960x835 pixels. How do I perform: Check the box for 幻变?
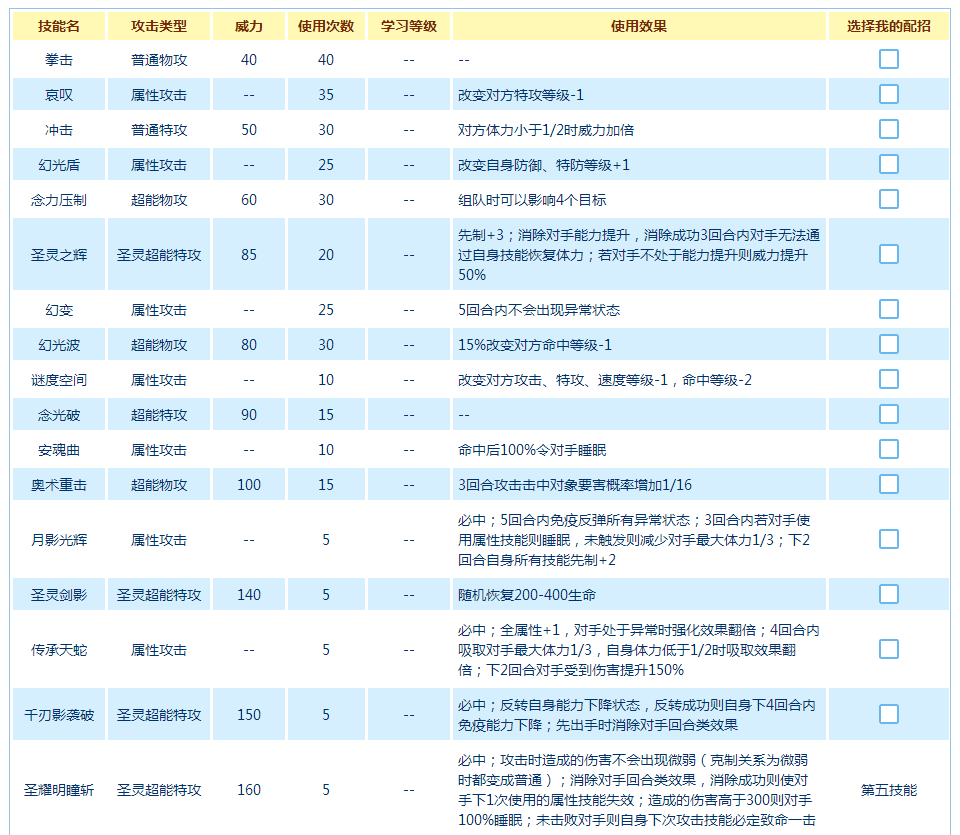click(888, 309)
